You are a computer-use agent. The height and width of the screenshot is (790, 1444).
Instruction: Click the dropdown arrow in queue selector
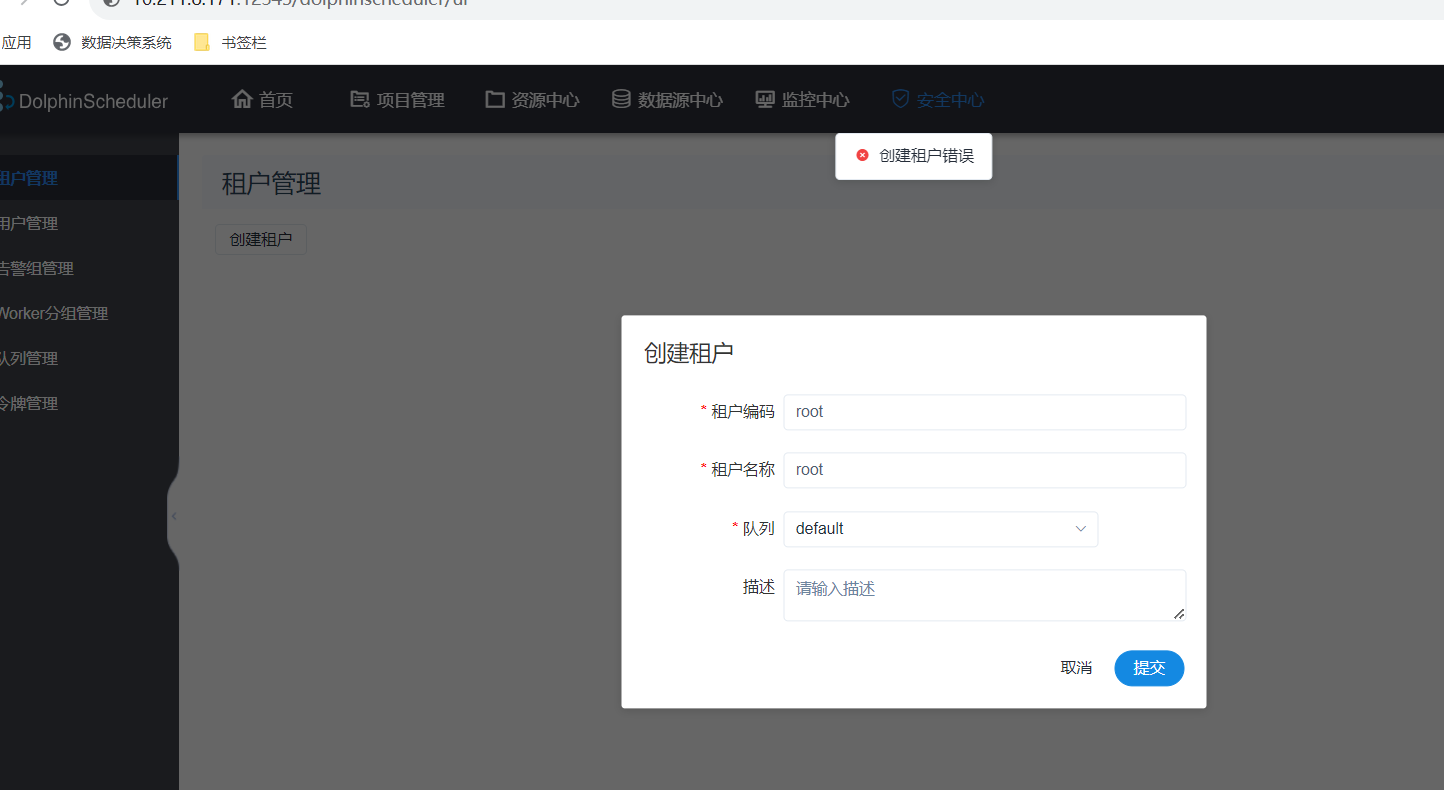1081,529
